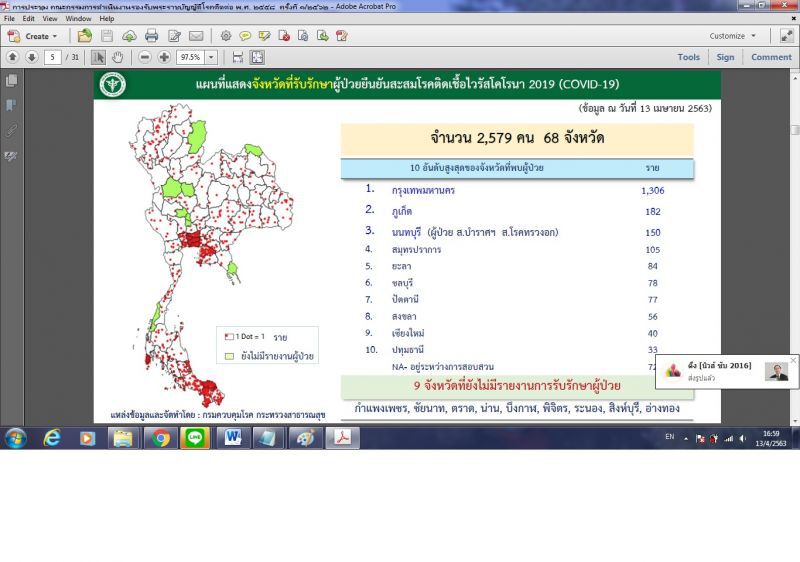Screen dimensions: 800x562
Task: Open the Customize toolbar dropdown
Action: [732, 36]
